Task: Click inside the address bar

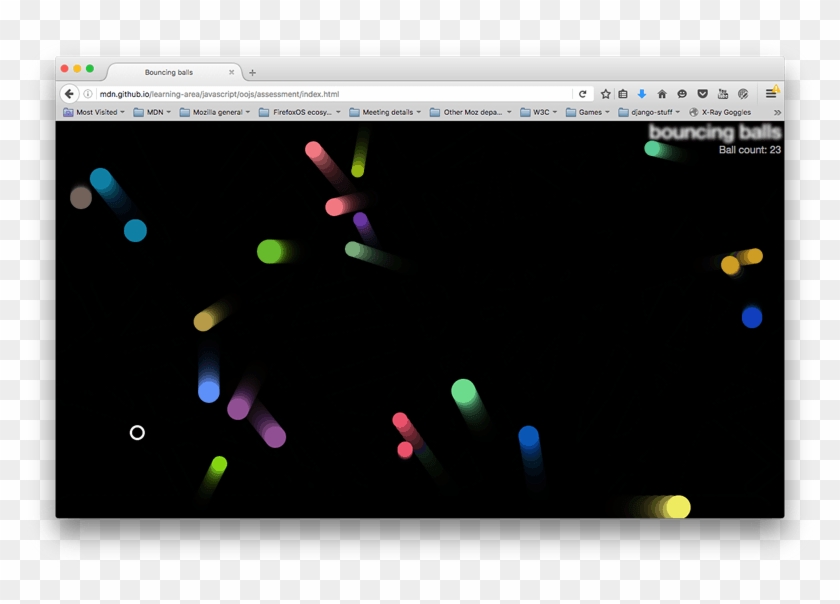Action: (x=300, y=93)
